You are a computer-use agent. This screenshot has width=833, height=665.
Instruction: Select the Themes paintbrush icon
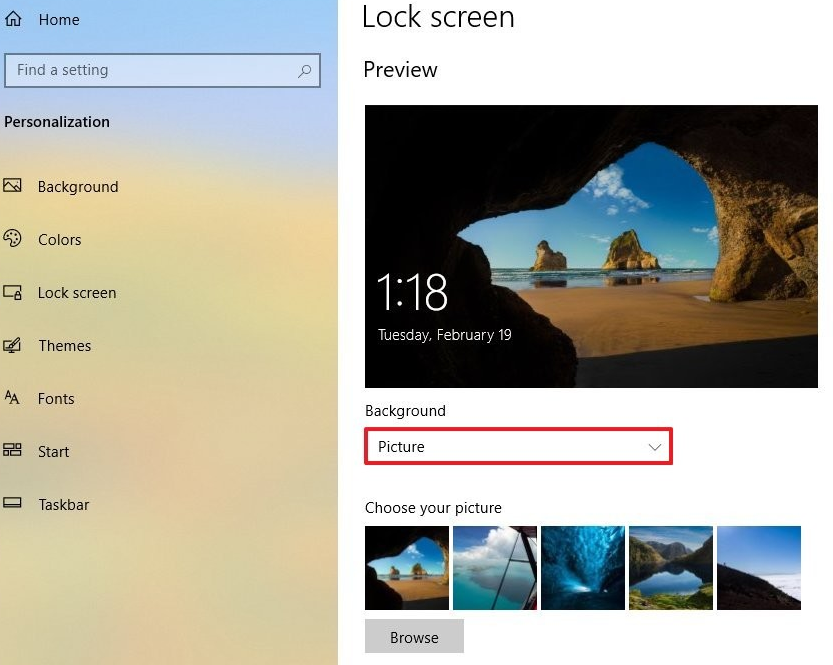click(x=14, y=345)
